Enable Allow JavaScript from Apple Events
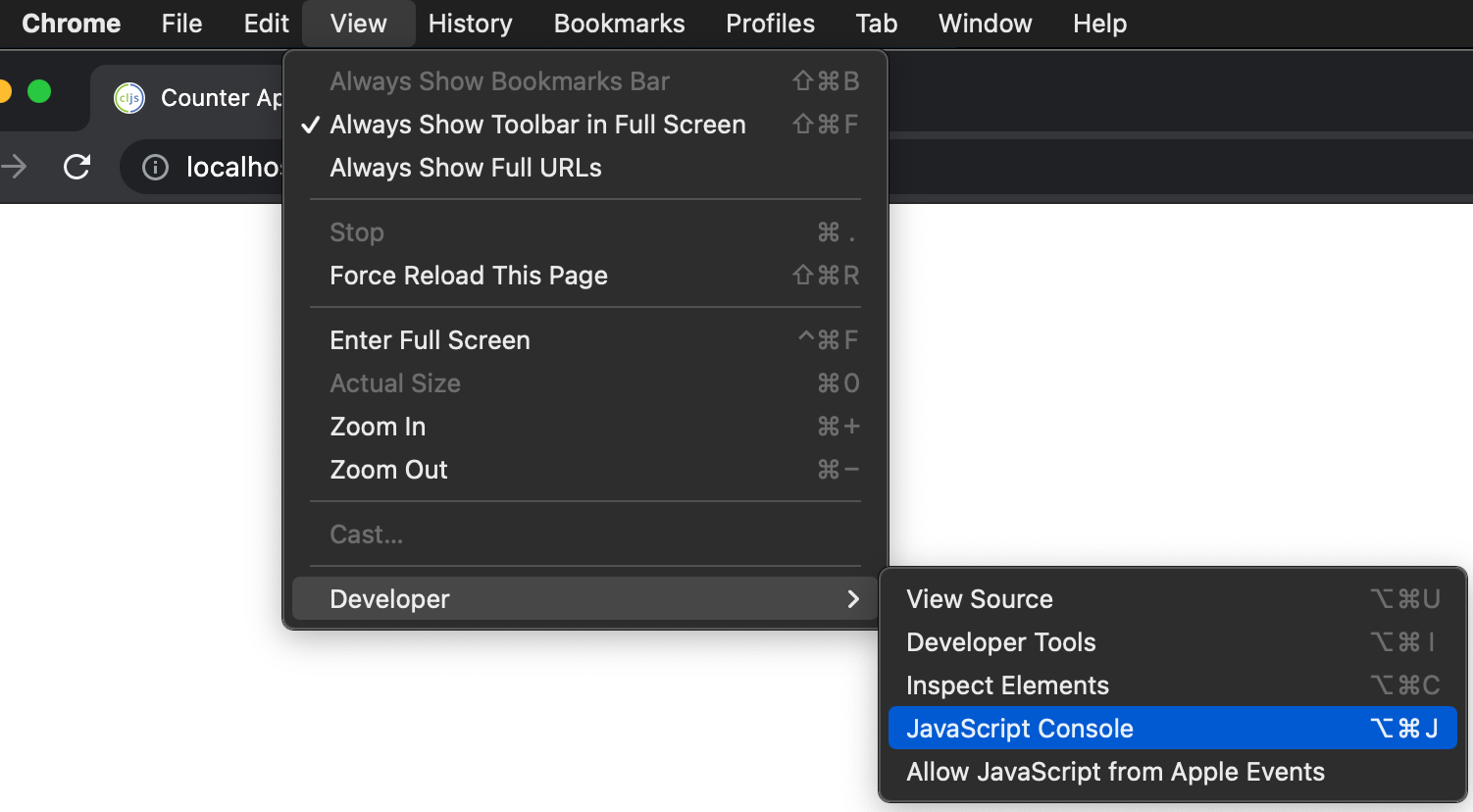This screenshot has height=812, width=1473. (1115, 772)
